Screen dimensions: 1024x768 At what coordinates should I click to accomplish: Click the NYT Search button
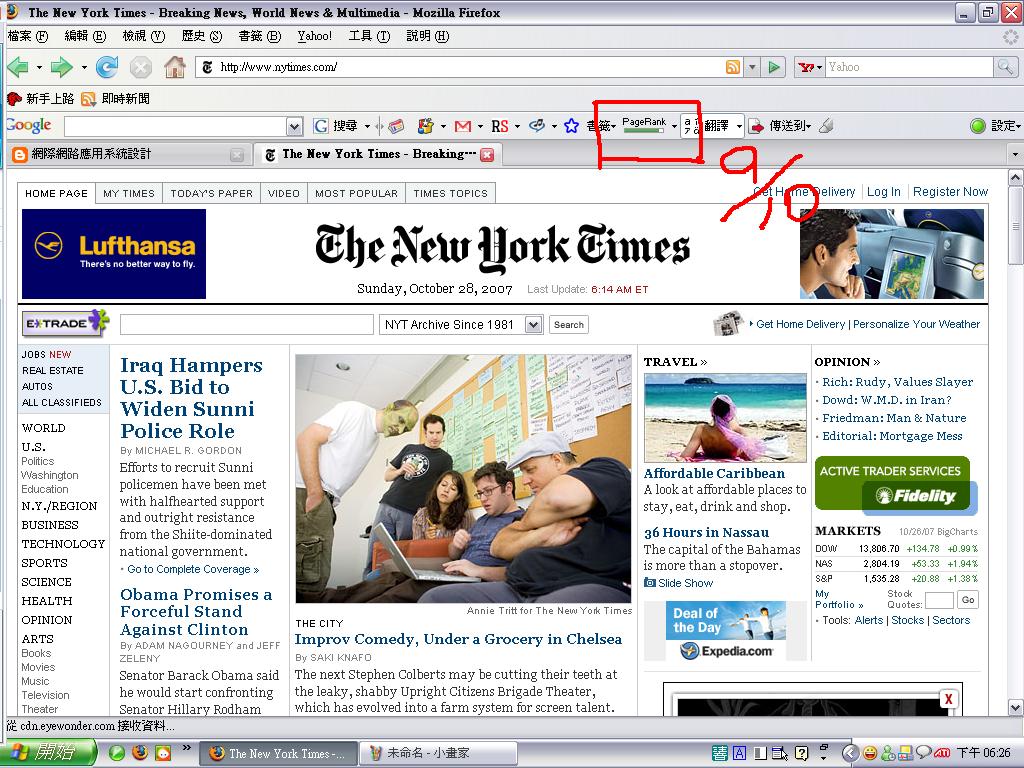click(x=569, y=325)
